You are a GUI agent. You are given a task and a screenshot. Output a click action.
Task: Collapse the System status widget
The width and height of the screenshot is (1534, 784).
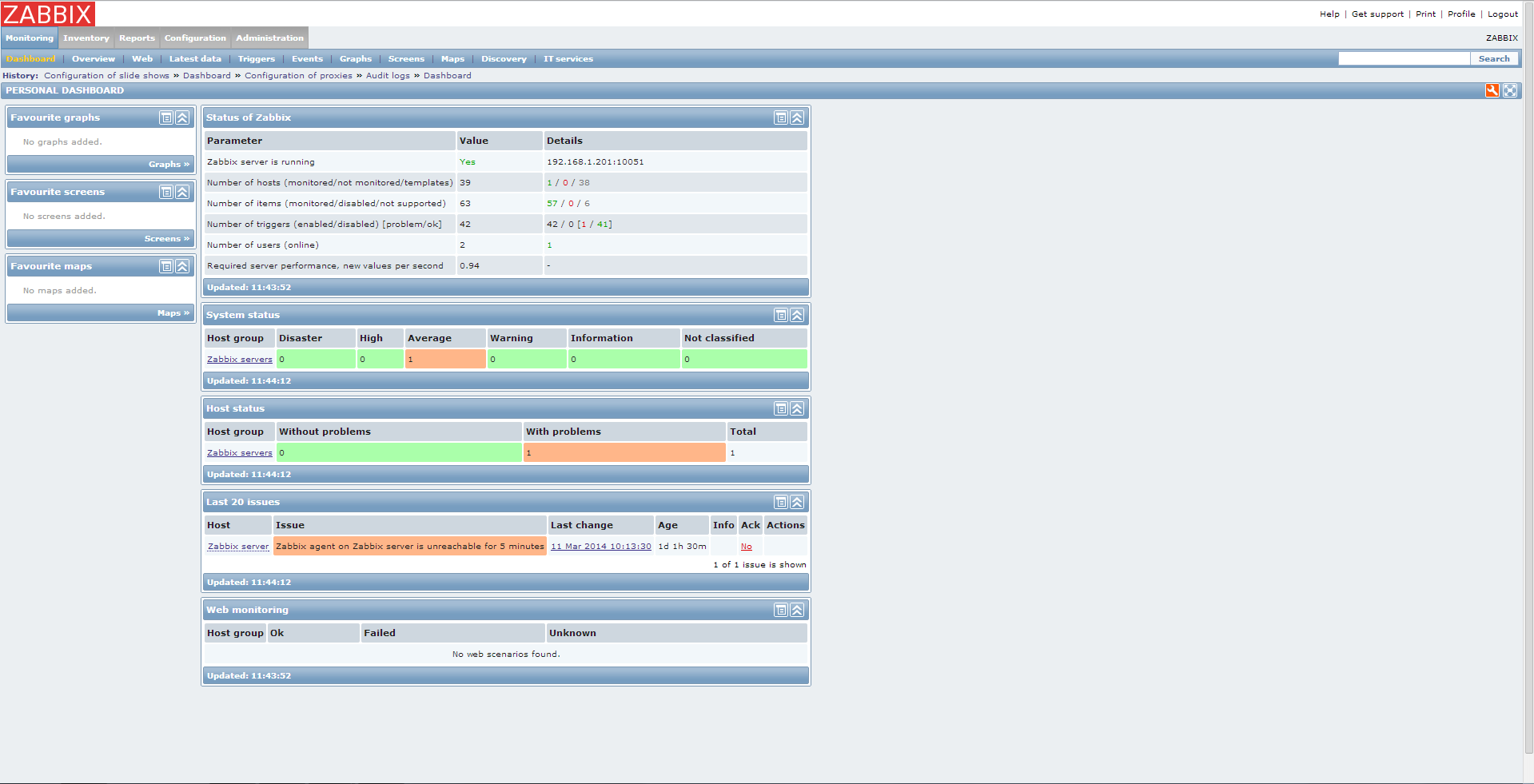pos(797,316)
